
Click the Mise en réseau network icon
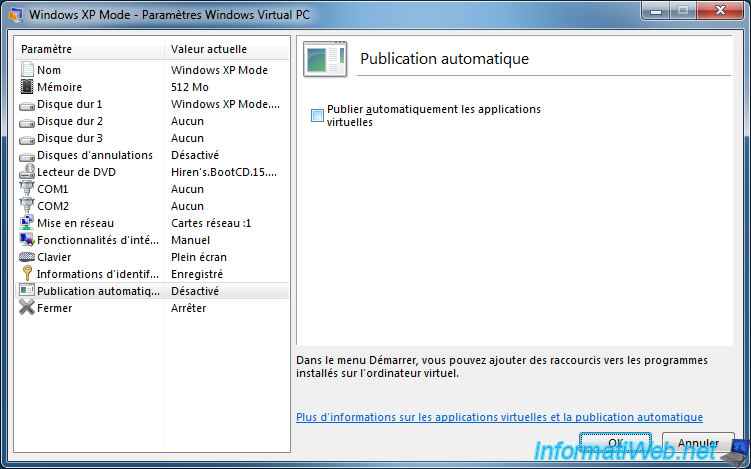click(x=27, y=223)
